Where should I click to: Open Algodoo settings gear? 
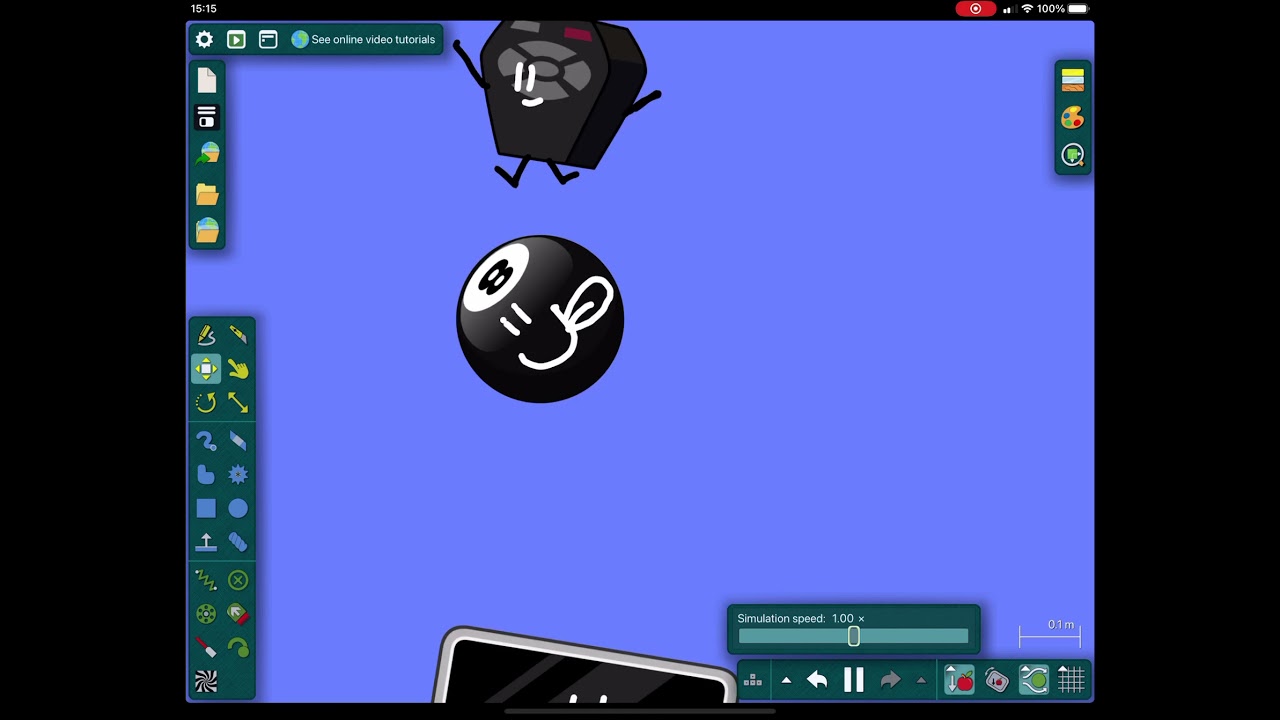(x=204, y=40)
